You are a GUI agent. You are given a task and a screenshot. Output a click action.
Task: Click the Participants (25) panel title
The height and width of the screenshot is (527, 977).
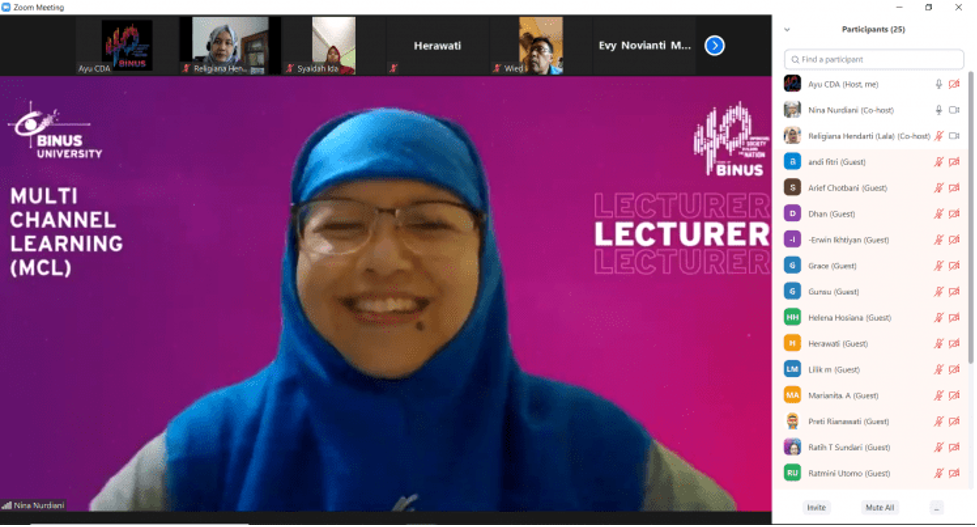click(x=873, y=29)
